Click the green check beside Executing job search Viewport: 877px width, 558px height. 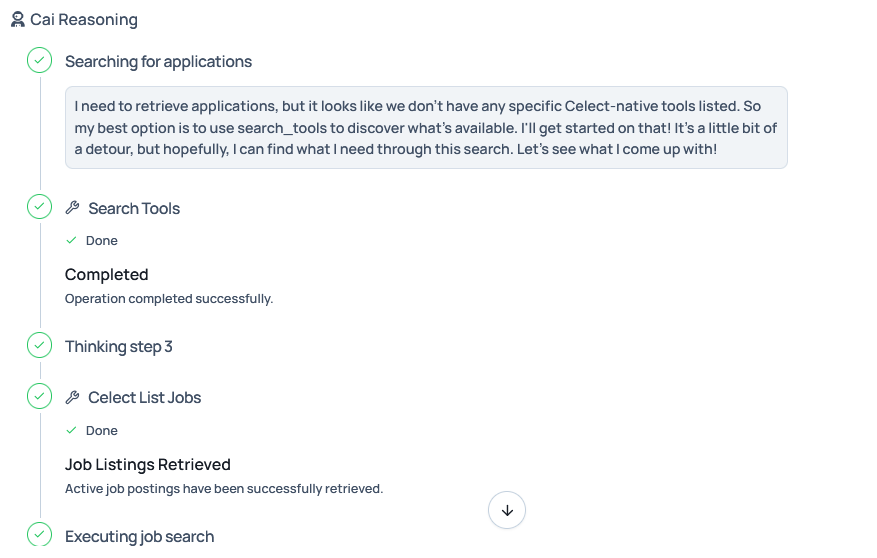coord(39,535)
